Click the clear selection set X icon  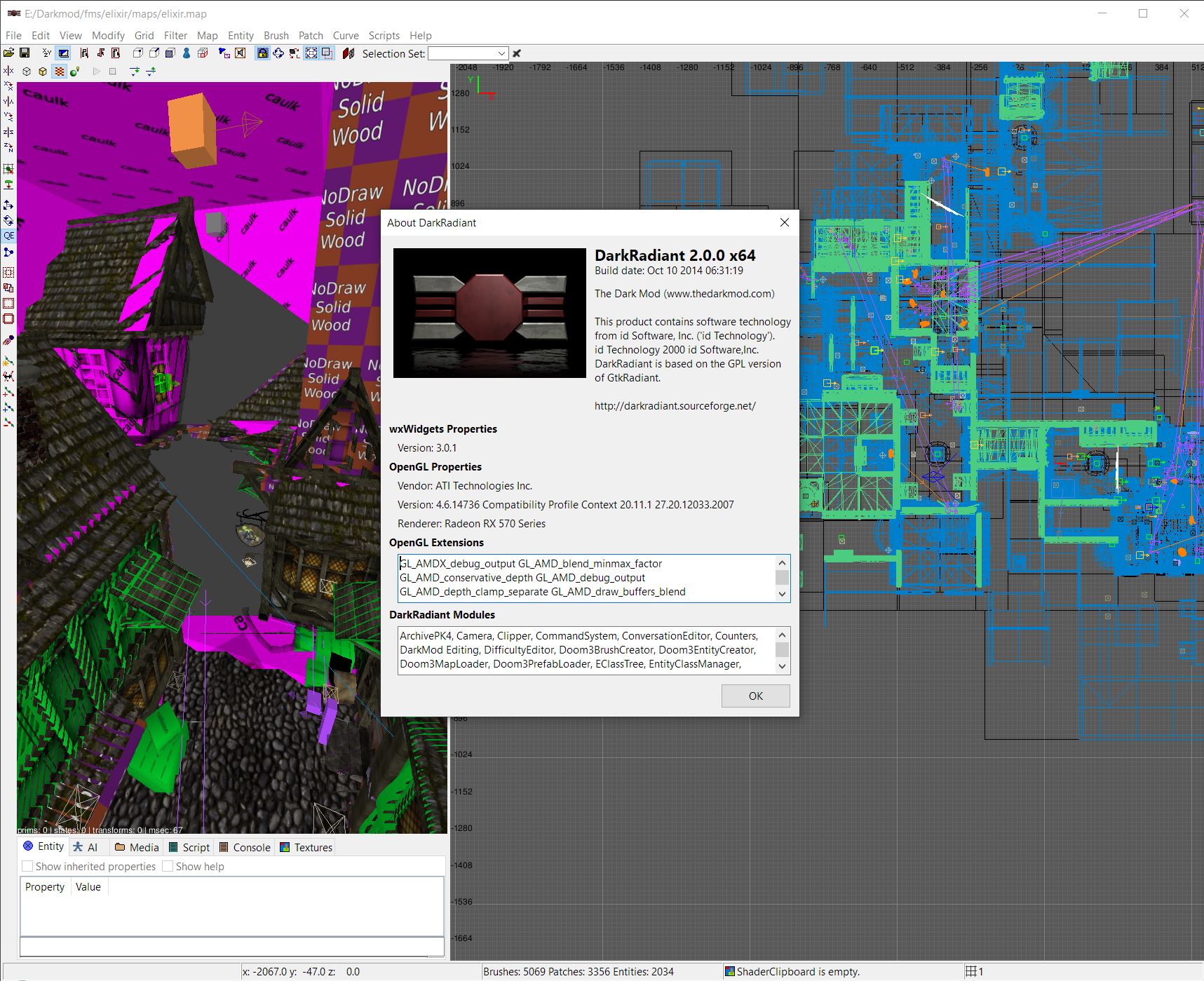point(517,53)
